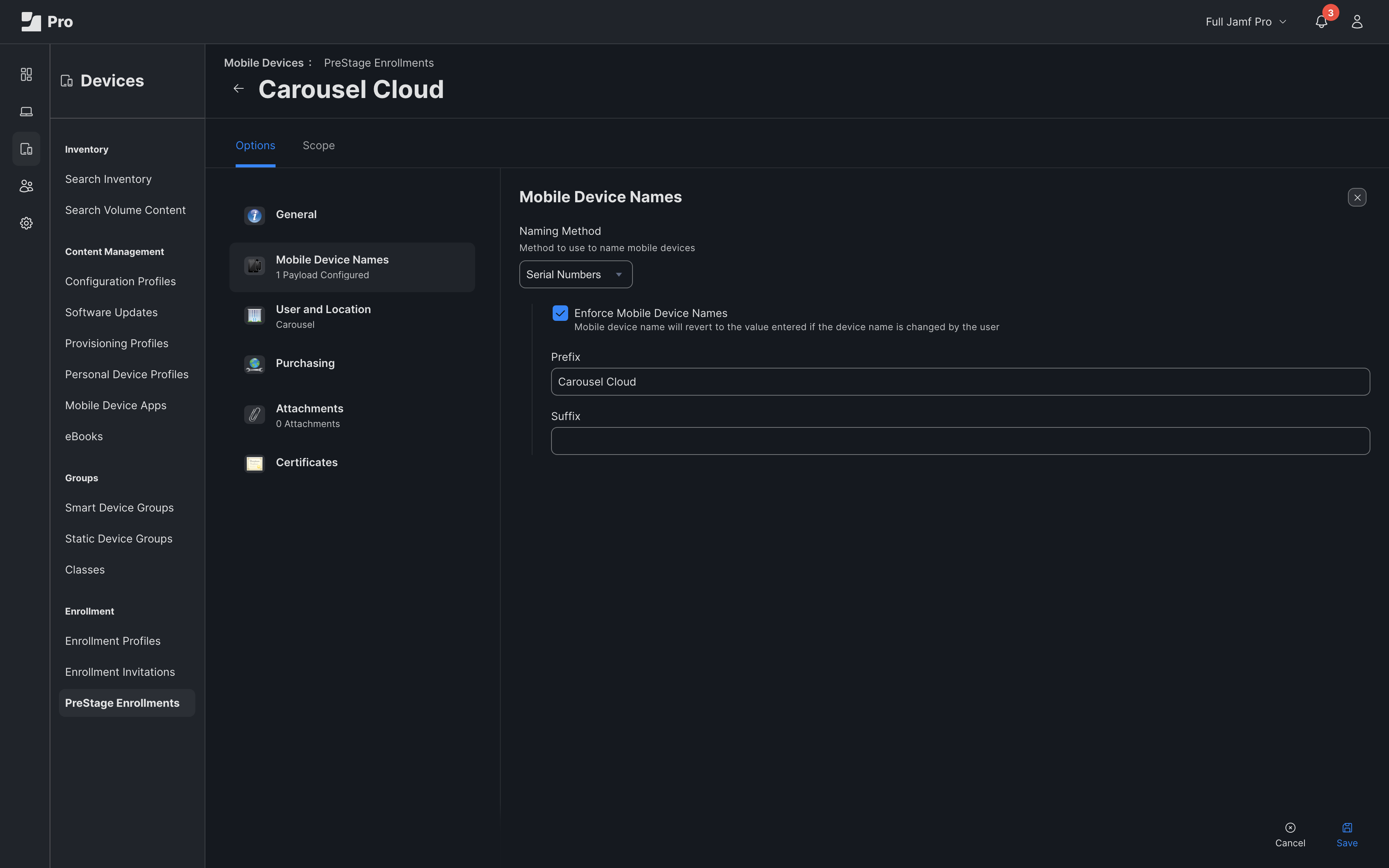
Task: Open the notifications bell
Action: click(1321, 22)
